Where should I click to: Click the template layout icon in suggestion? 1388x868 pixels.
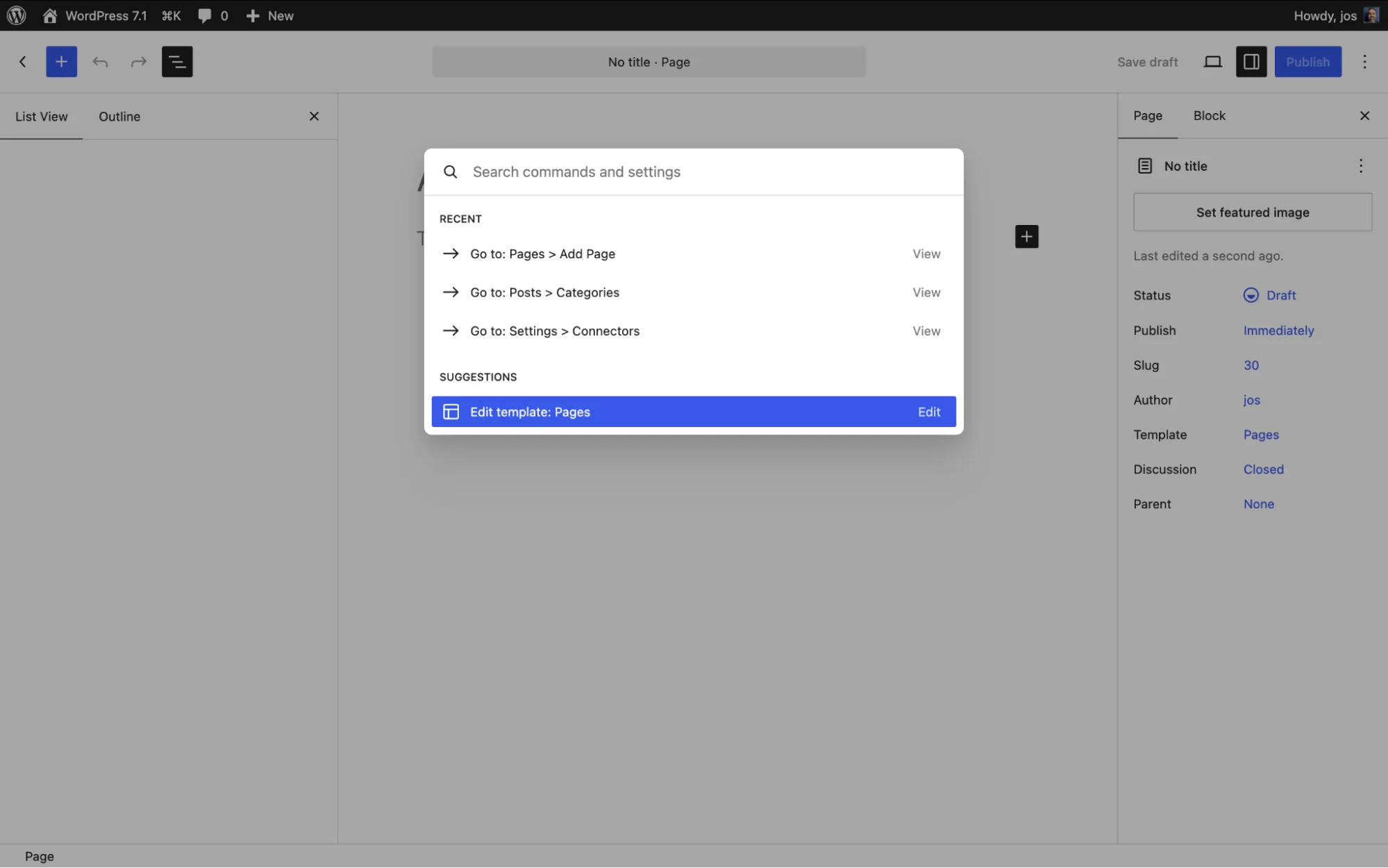(x=451, y=412)
